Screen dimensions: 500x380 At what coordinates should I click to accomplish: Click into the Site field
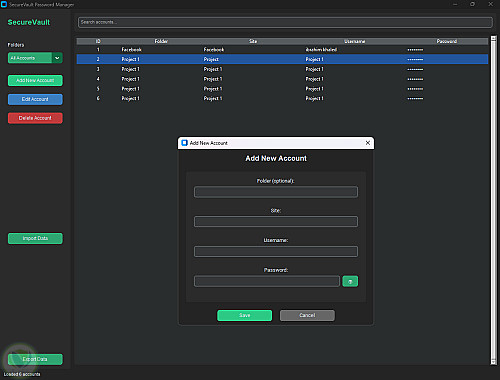point(276,222)
